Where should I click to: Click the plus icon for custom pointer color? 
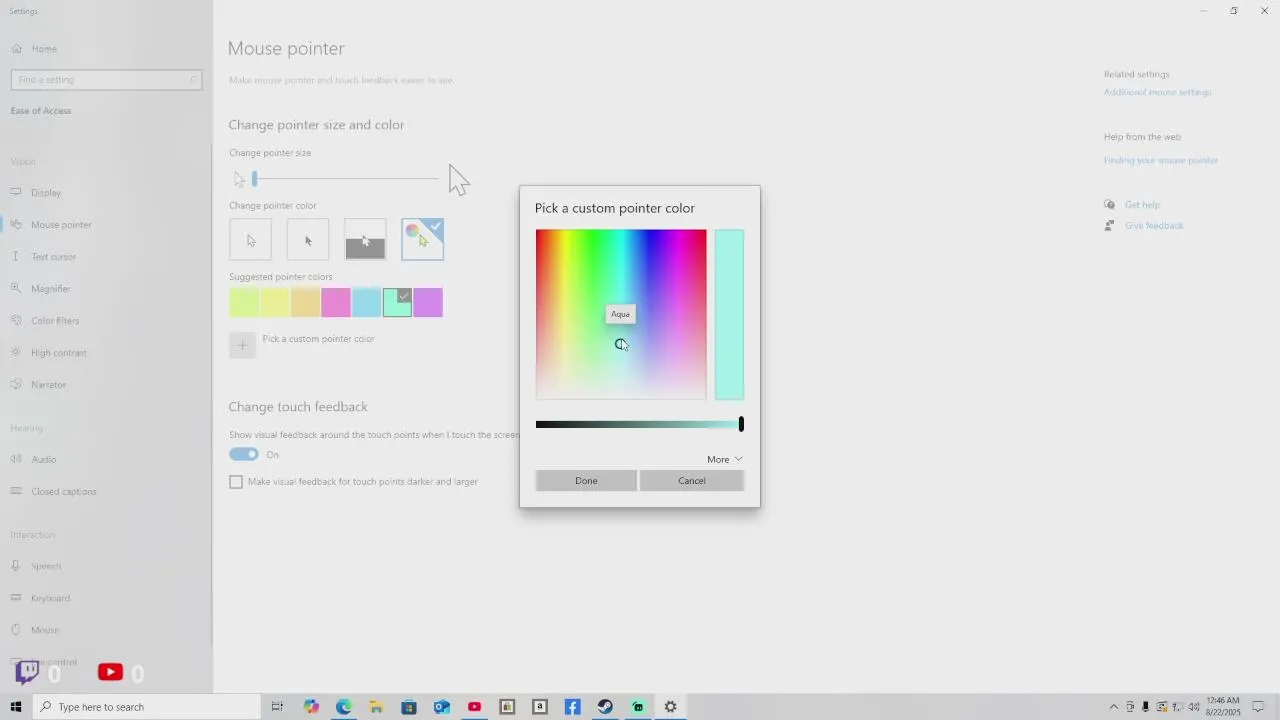(x=242, y=345)
